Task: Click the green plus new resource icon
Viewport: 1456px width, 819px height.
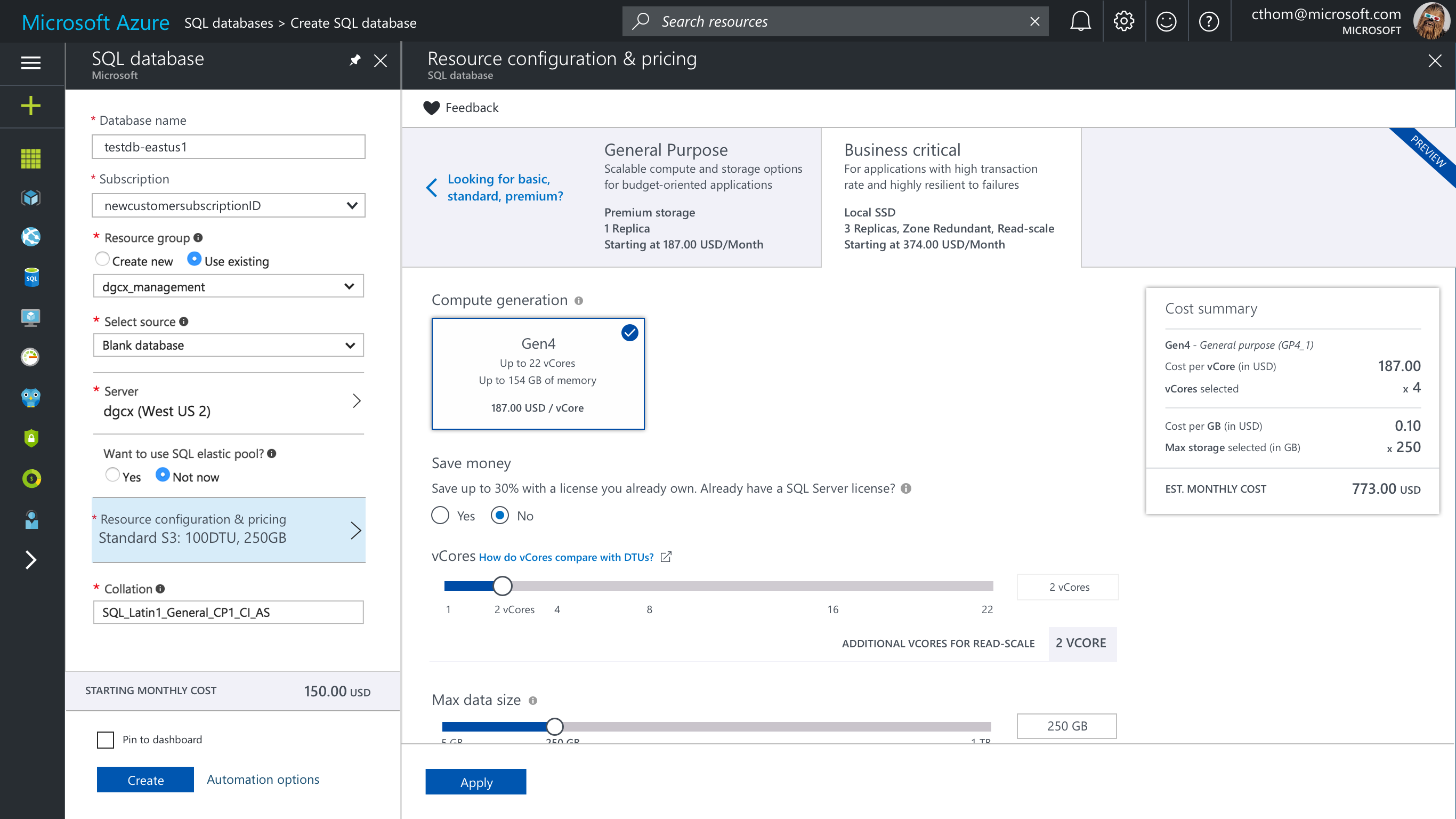Action: point(31,106)
